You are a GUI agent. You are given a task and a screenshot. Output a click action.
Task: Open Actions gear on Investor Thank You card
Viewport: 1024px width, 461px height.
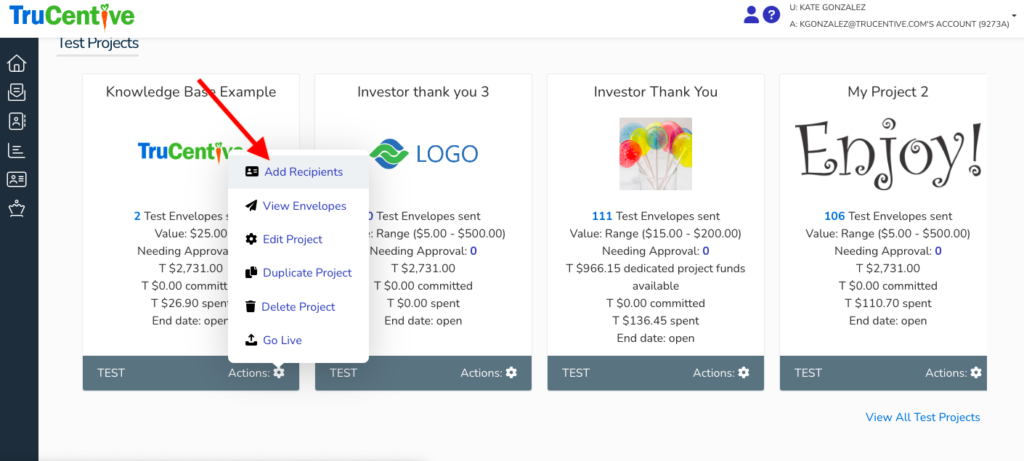tap(743, 373)
